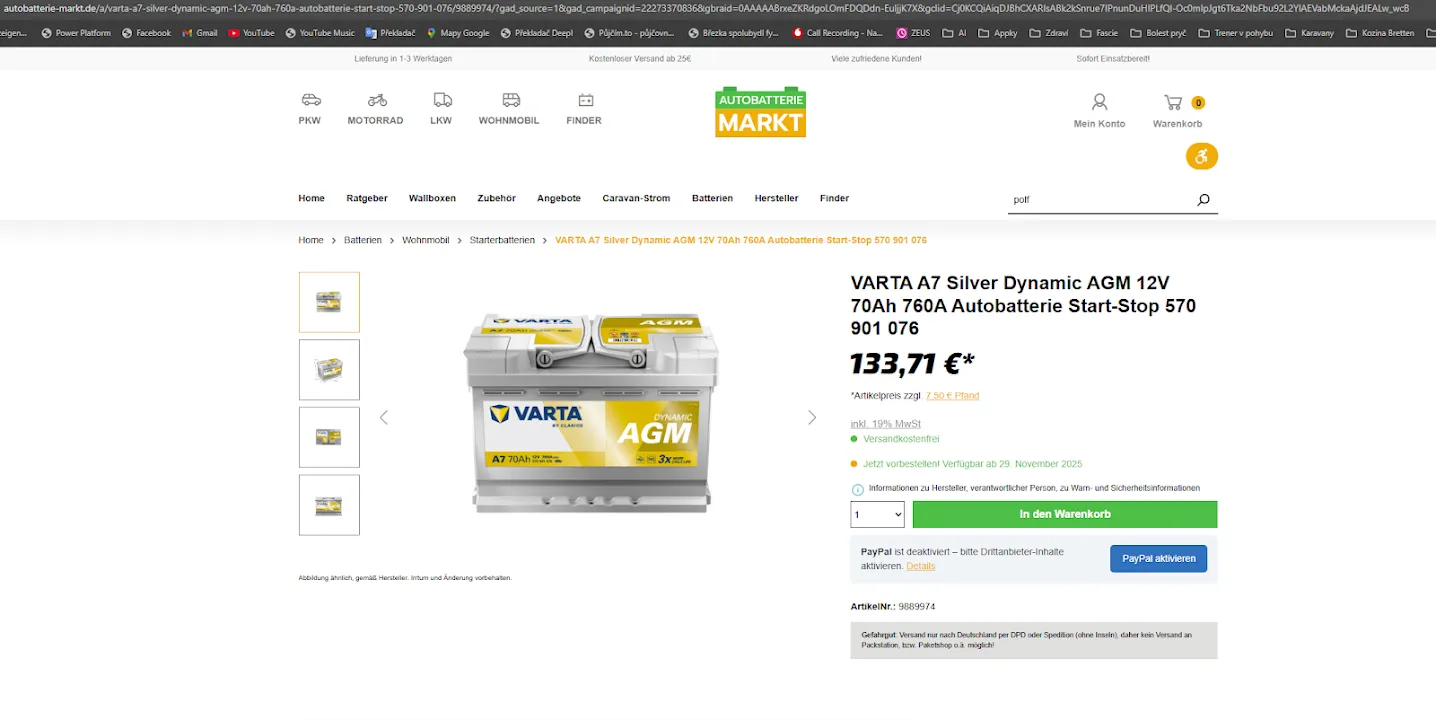The image size is (1436, 720).
Task: Open the Ratgeber menu item
Action: click(367, 198)
